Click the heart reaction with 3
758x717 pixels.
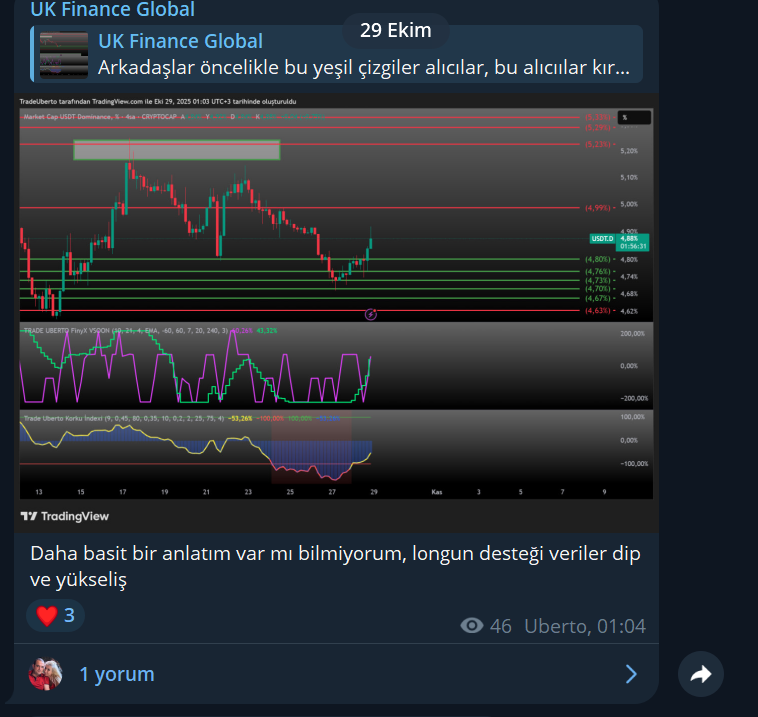pyautogui.click(x=56, y=615)
